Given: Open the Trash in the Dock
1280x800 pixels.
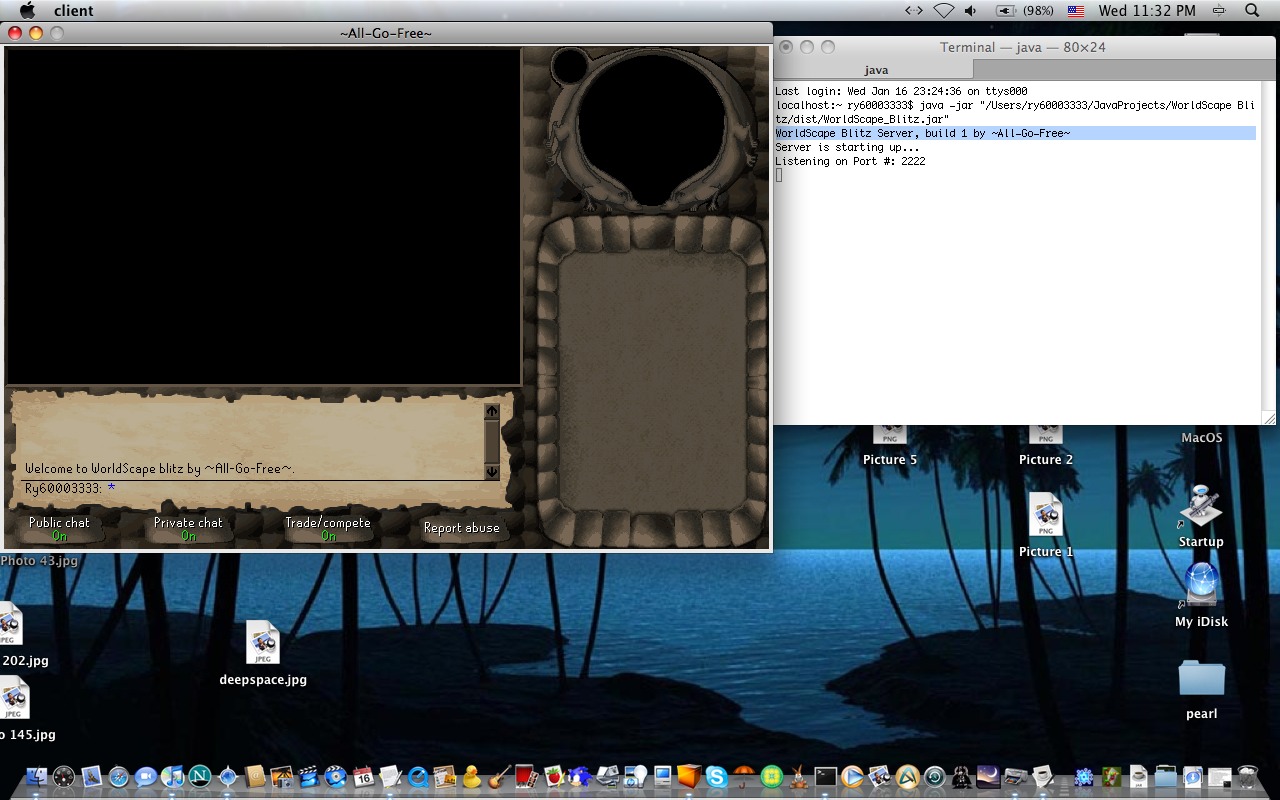Looking at the screenshot, I should [x=1247, y=777].
